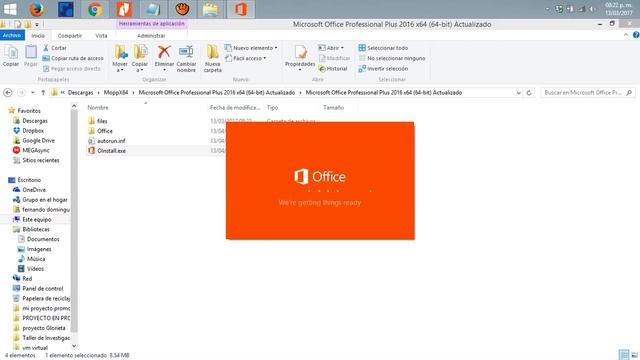Open the Nuevo elemento dropdown
Image resolution: width=640 pixels, height=360 pixels.
click(251, 48)
